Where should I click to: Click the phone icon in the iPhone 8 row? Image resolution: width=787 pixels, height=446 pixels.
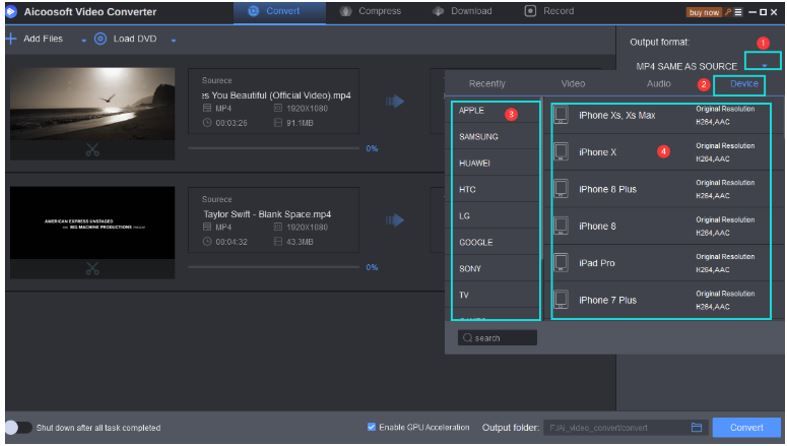point(561,226)
